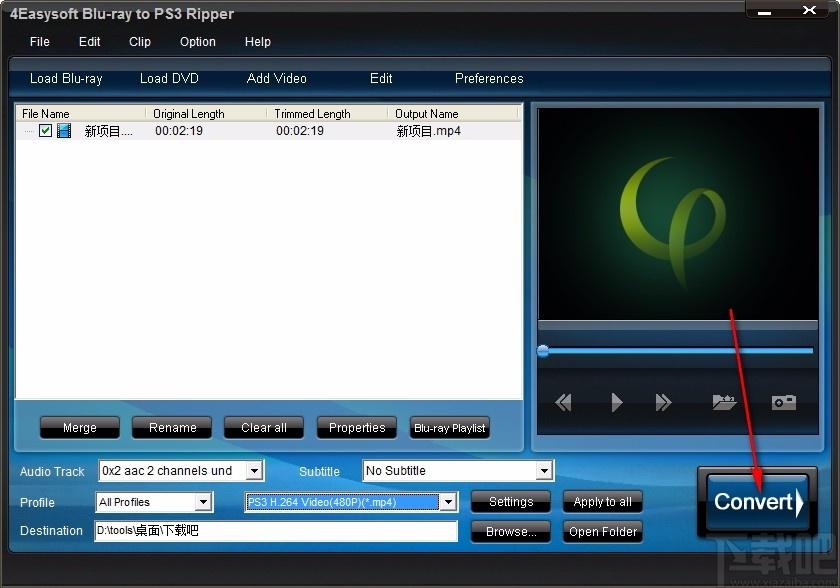Click the Open Folder button
Screen dimensions: 840x588
click(603, 532)
